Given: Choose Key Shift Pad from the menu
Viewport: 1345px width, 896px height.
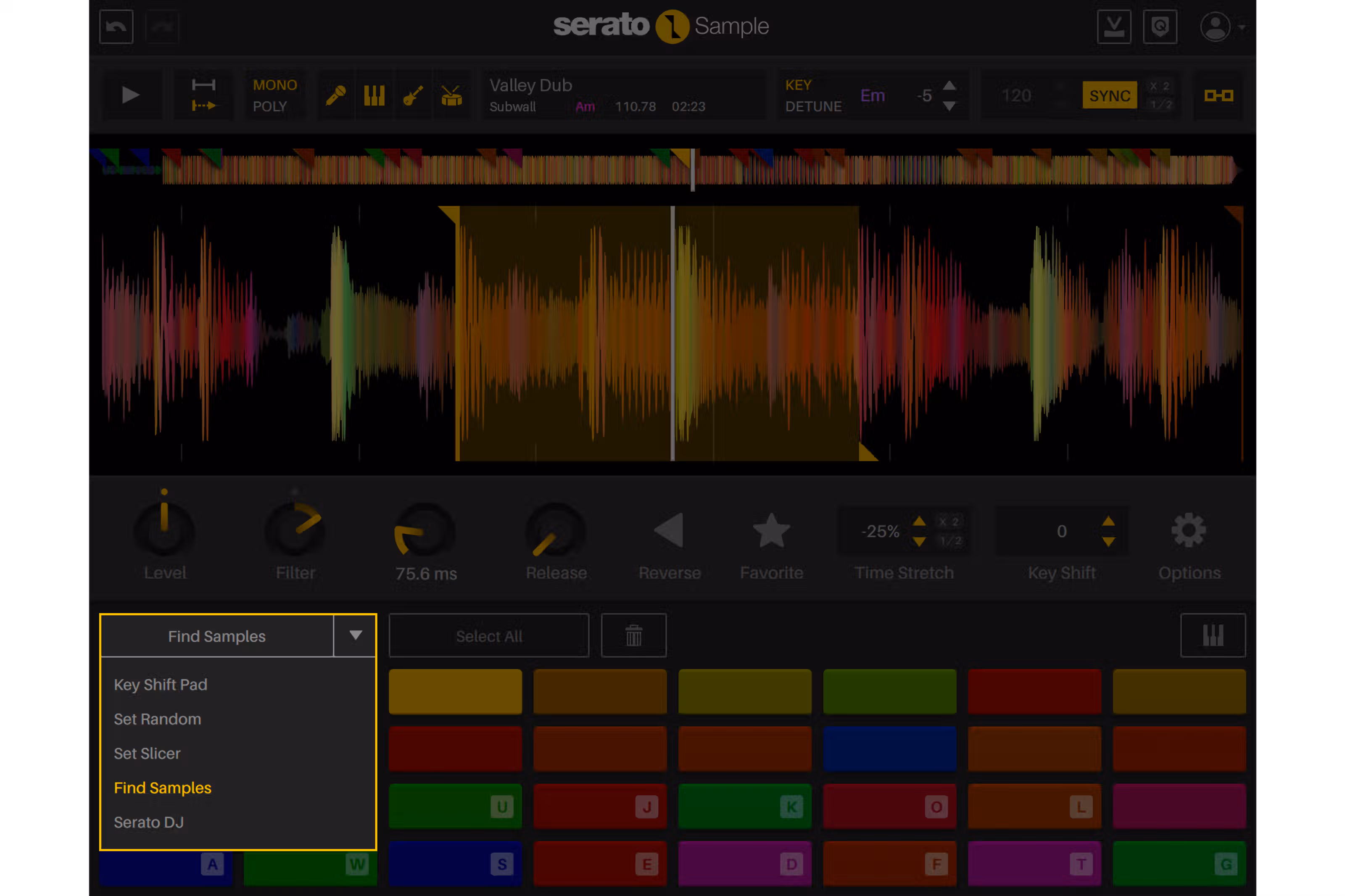Looking at the screenshot, I should click(x=161, y=685).
